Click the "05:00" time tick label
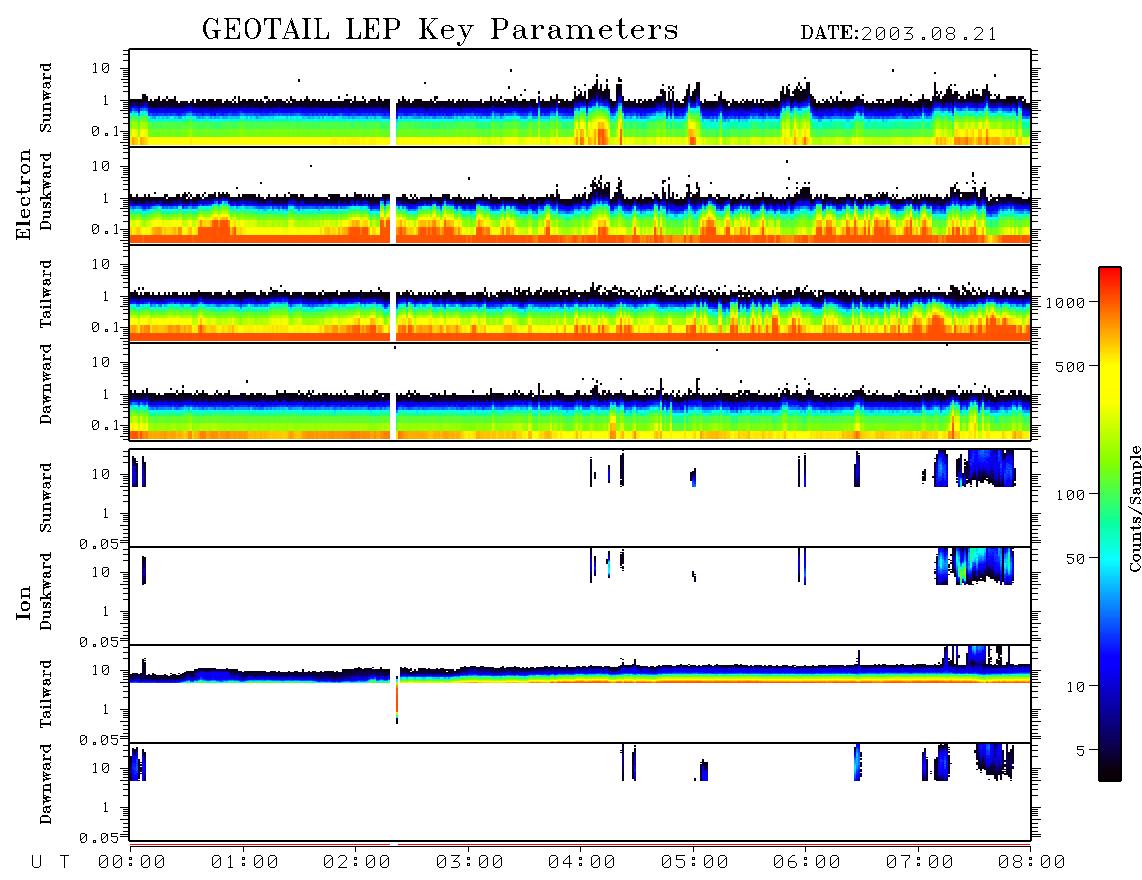1142x880 pixels. (x=695, y=863)
